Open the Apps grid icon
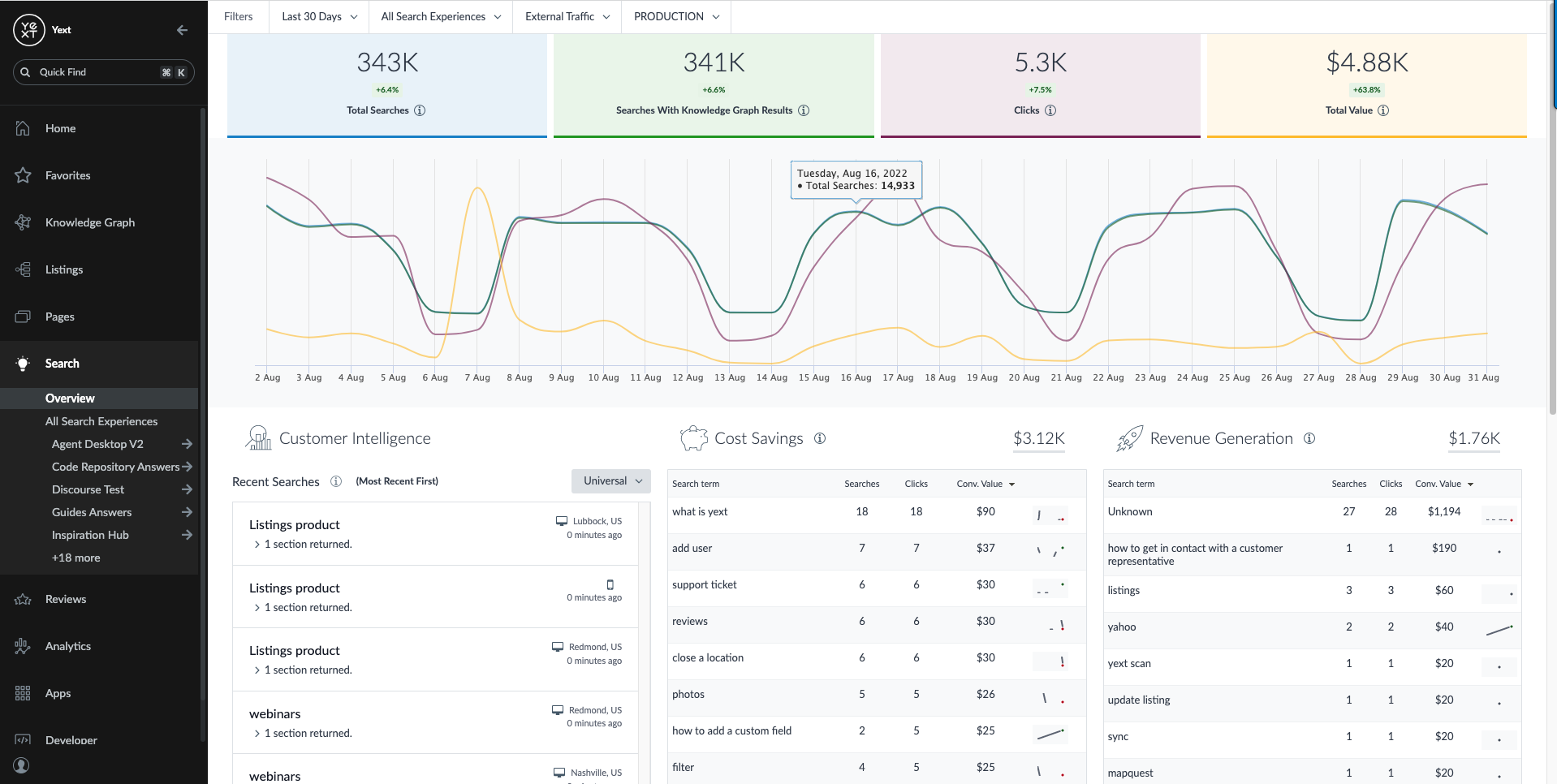Viewport: 1557px width, 784px height. click(24, 692)
